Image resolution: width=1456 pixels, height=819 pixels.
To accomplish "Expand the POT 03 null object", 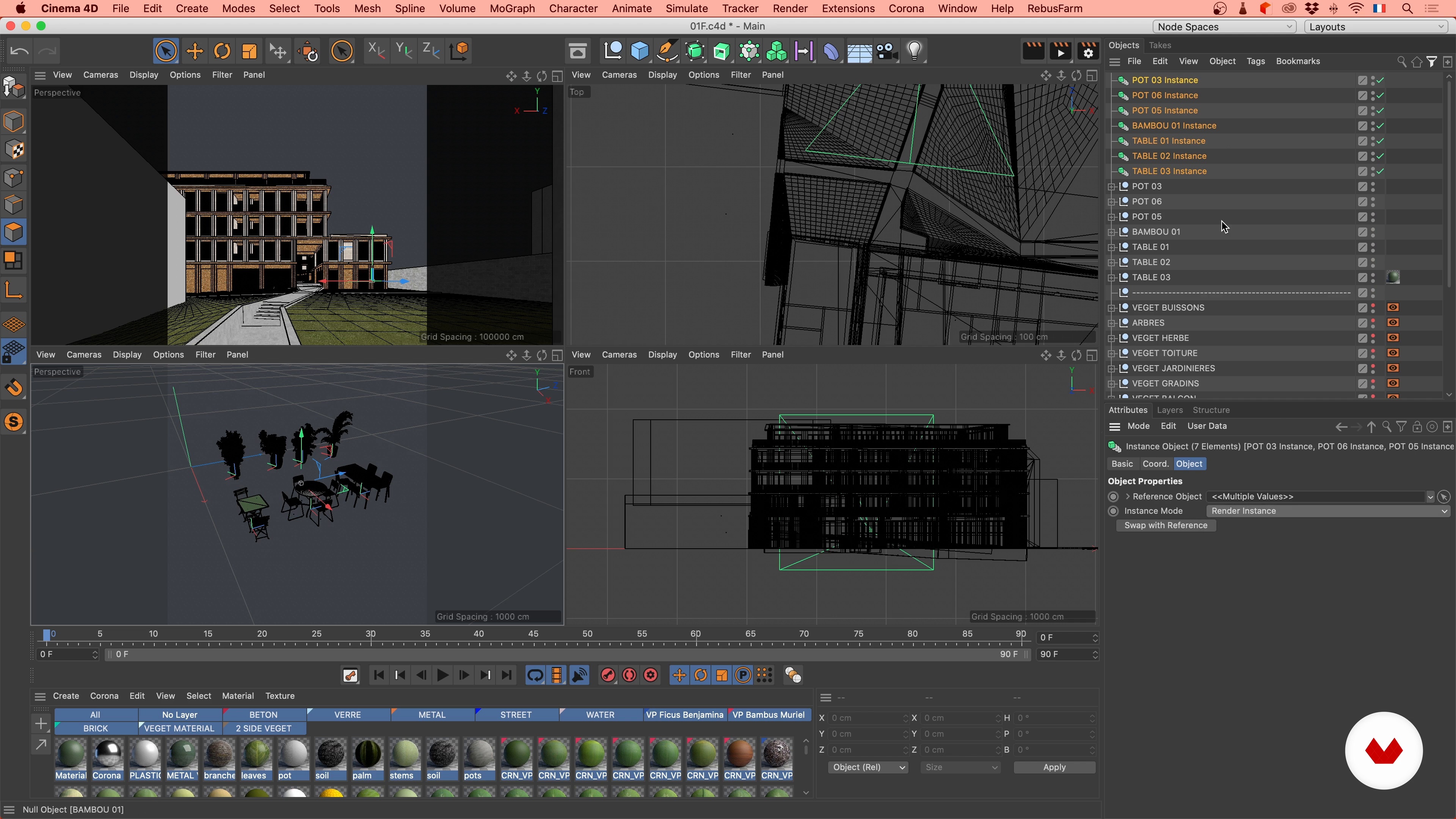I will tap(1111, 187).
